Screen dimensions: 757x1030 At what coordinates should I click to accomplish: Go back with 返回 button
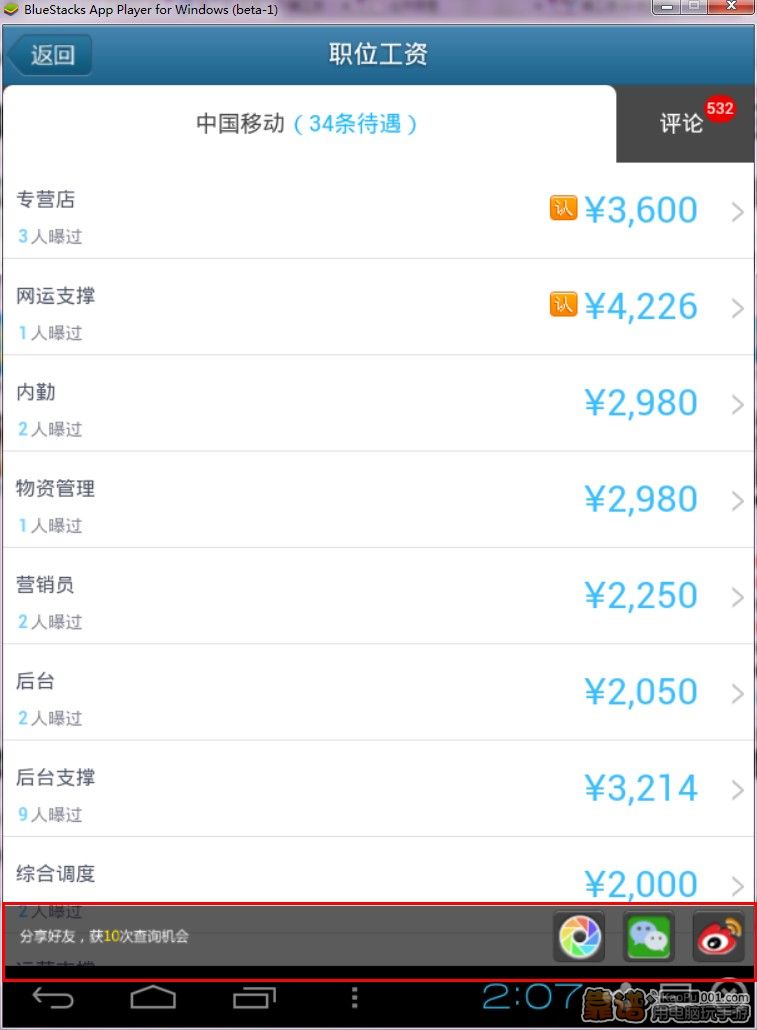[50, 55]
